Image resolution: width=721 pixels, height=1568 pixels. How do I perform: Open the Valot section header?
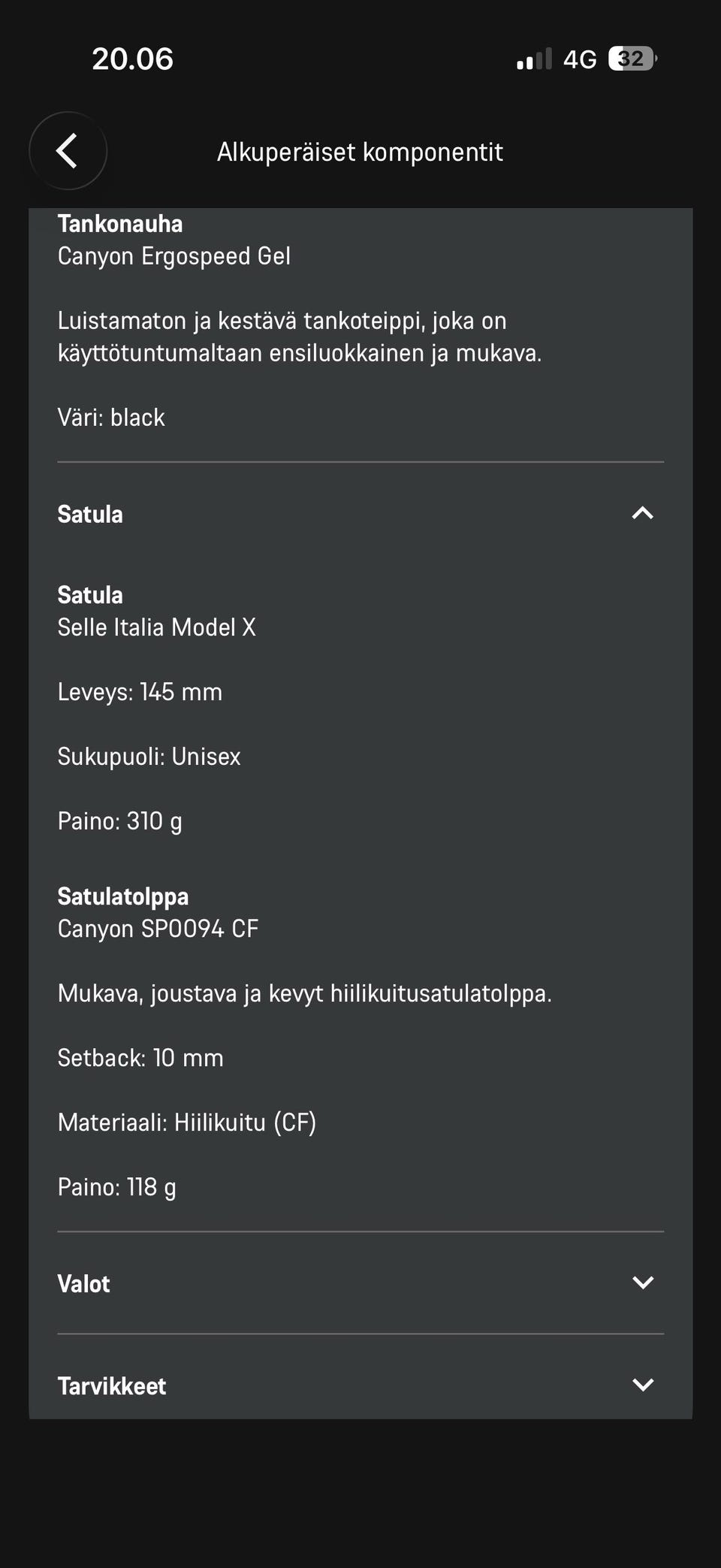click(360, 1283)
